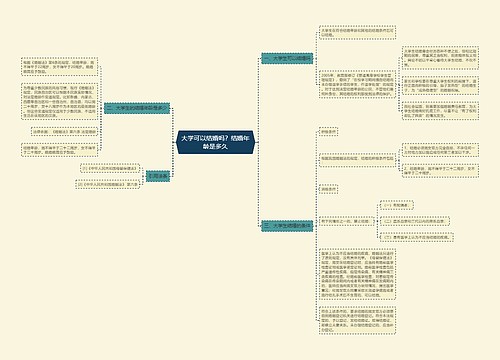Select the 法律依据《婚姻法》第六条 node
Image resolution: width=500 pixels, height=360 pixels.
64,132
